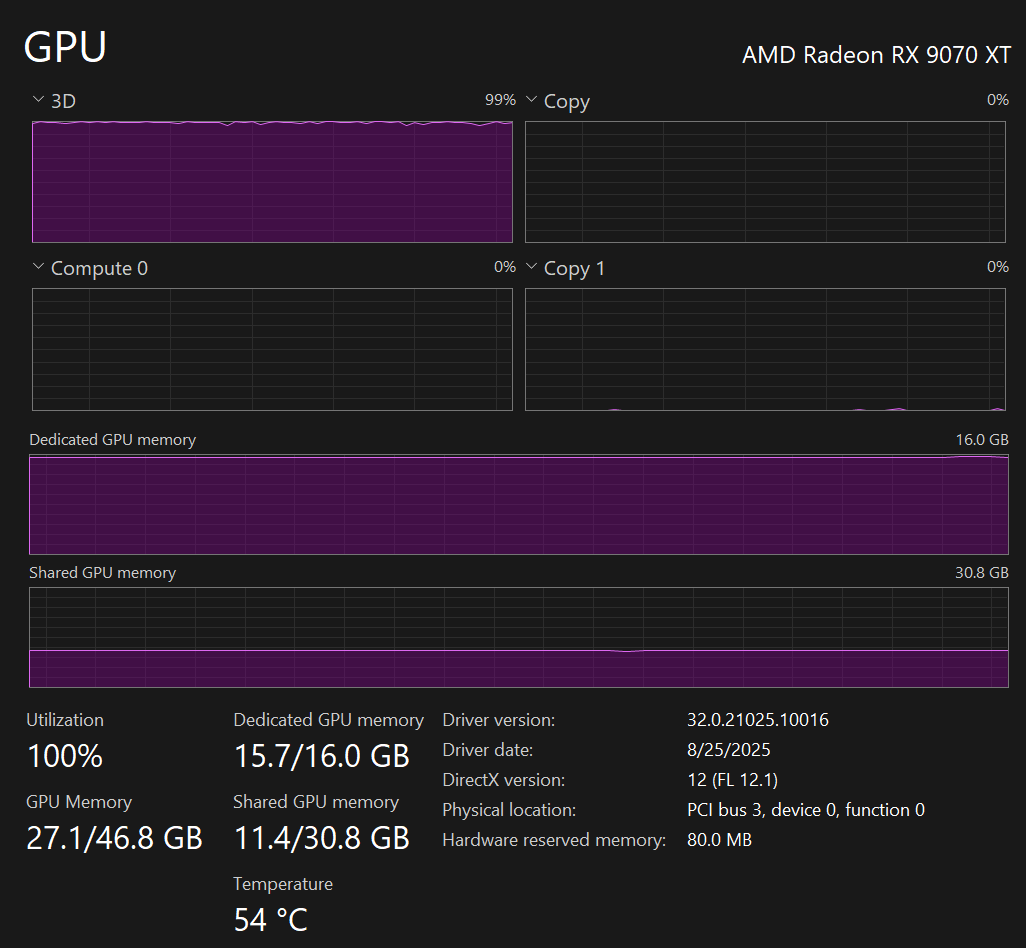This screenshot has height=948, width=1026.
Task: Open the Compute 0 engine dropdown chevron
Action: [38, 267]
